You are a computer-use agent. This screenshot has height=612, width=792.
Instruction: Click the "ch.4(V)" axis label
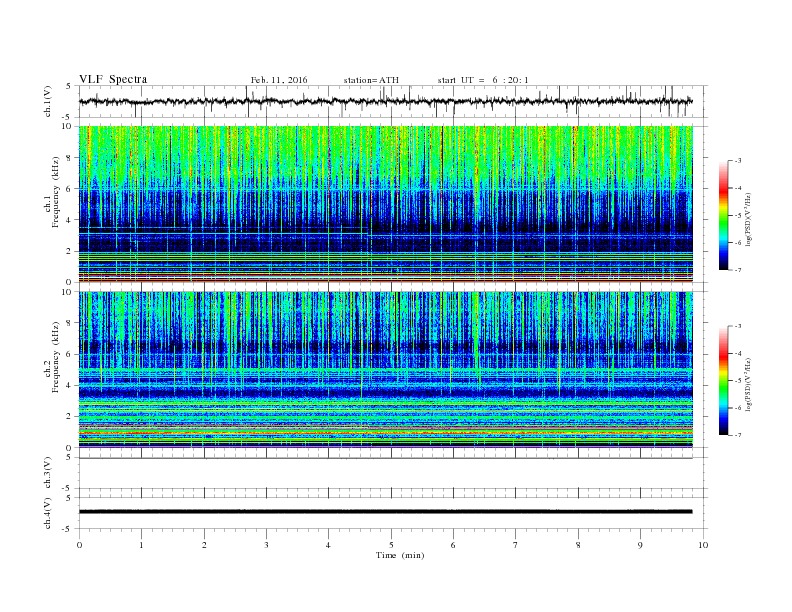tap(48, 513)
